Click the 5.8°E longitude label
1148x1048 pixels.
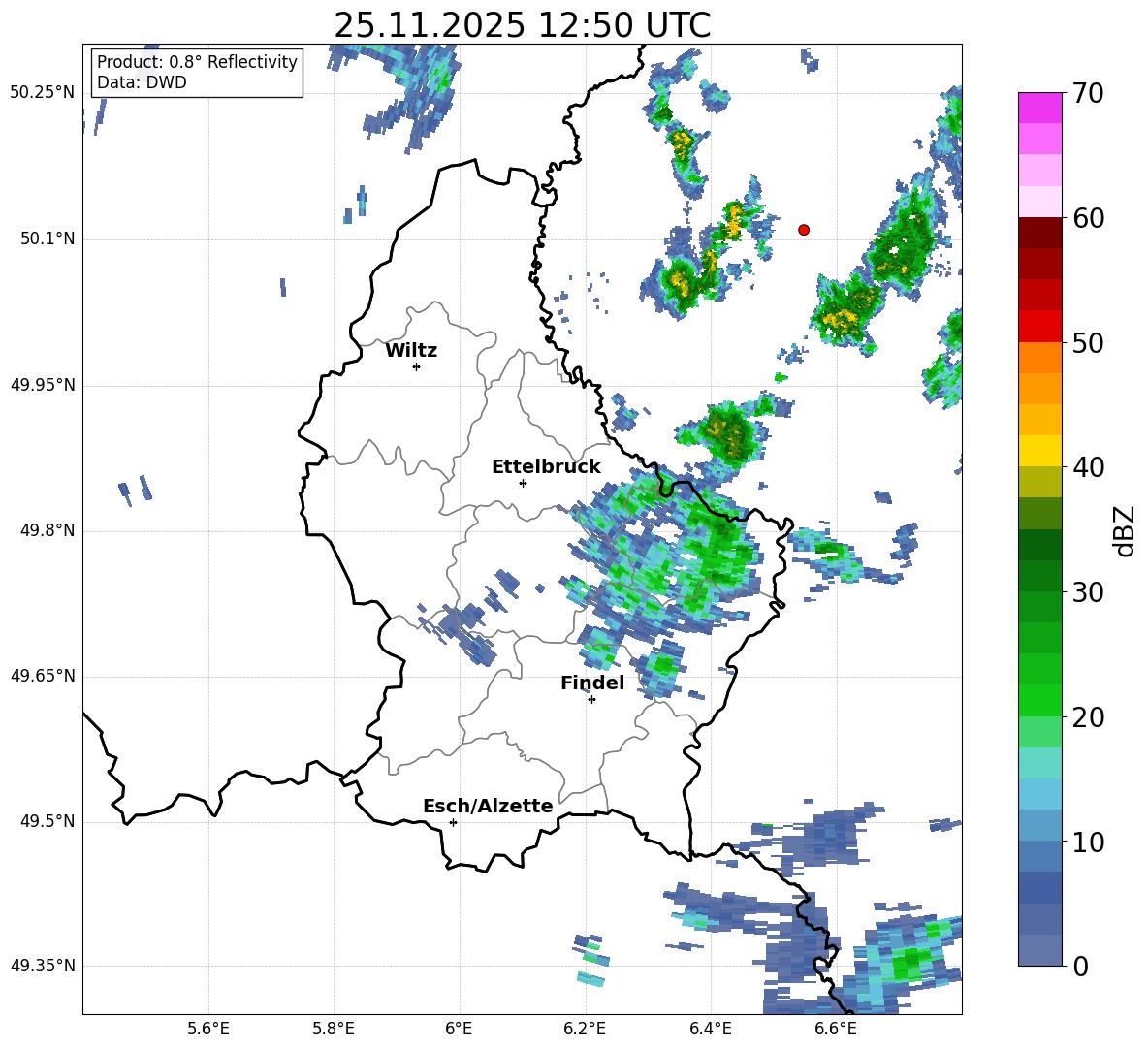(334, 1029)
